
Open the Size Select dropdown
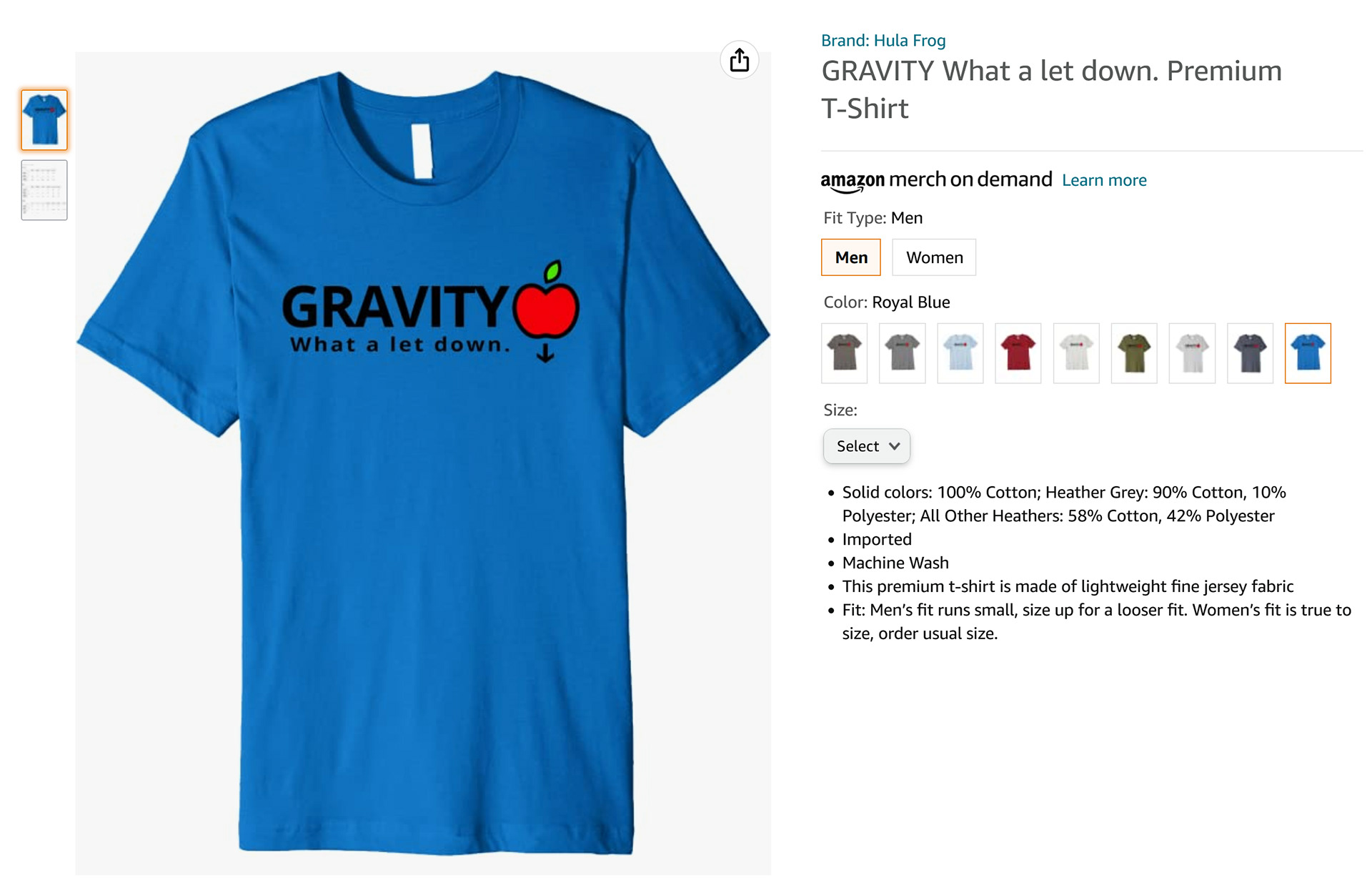click(867, 446)
